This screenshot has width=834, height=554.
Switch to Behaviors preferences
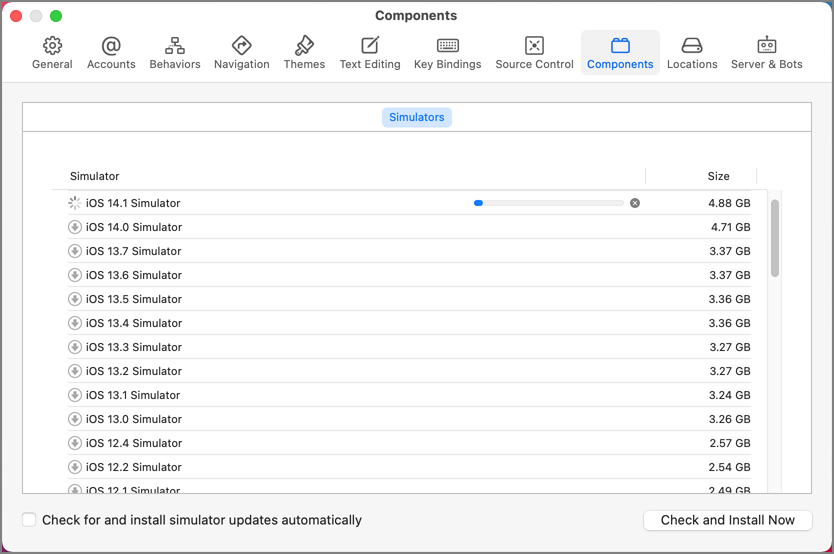175,53
